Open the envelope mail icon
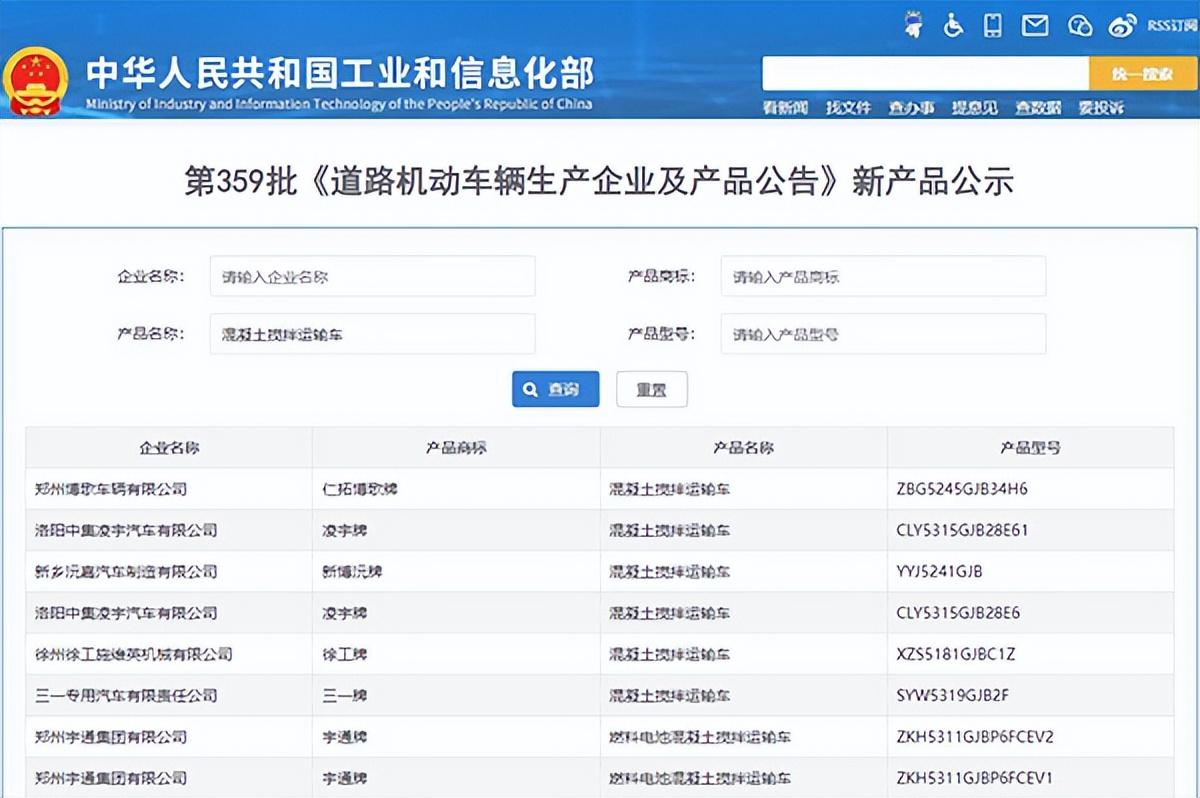 pyautogui.click(x=1035, y=26)
